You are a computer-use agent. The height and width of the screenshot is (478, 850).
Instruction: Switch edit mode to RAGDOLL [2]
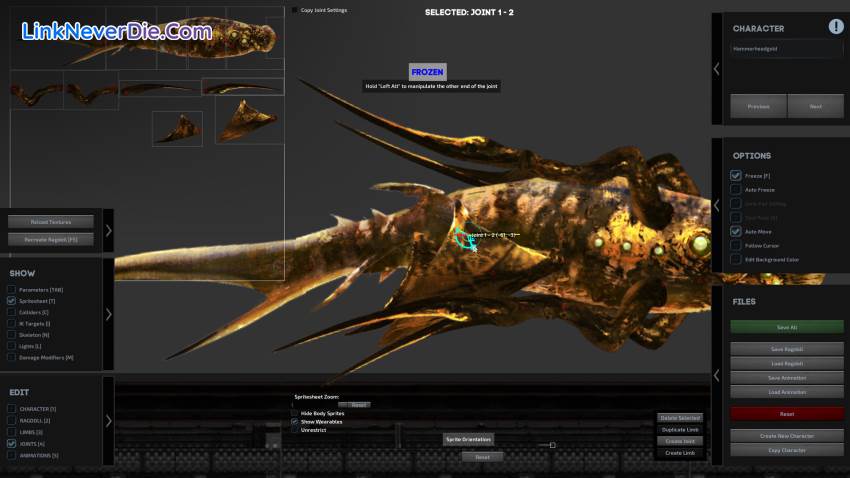tap(11, 421)
